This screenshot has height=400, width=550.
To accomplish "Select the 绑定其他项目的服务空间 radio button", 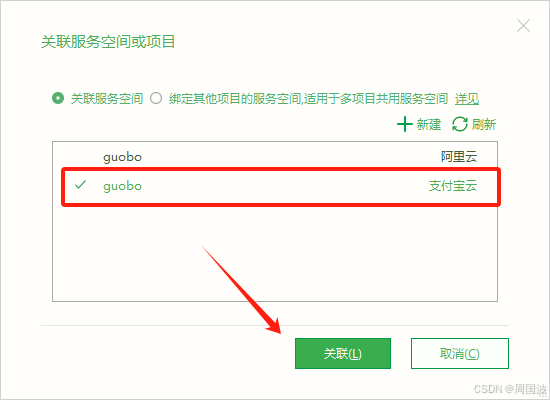I will tap(156, 98).
